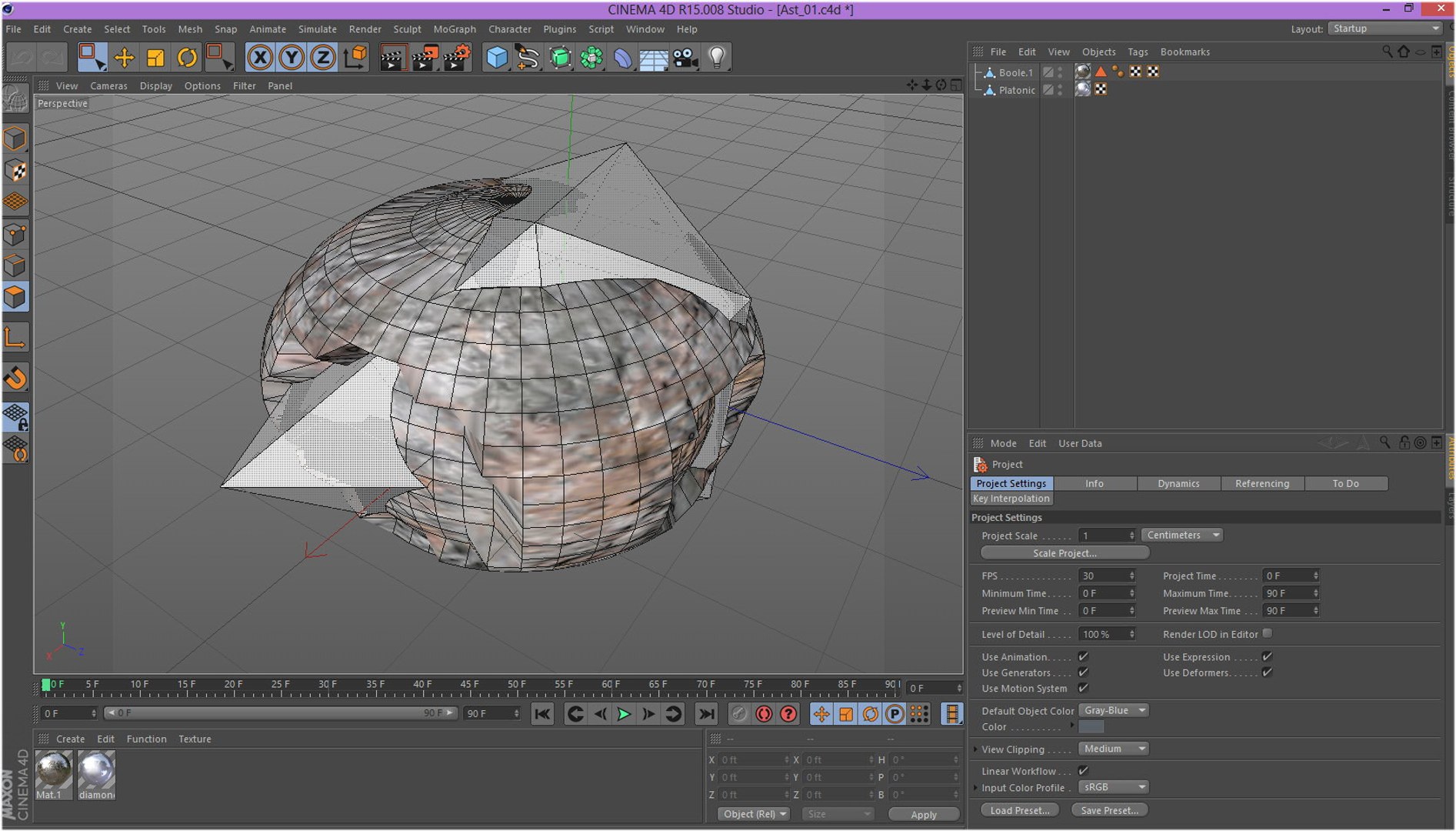
Task: Toggle Z axis lock
Action: click(323, 58)
